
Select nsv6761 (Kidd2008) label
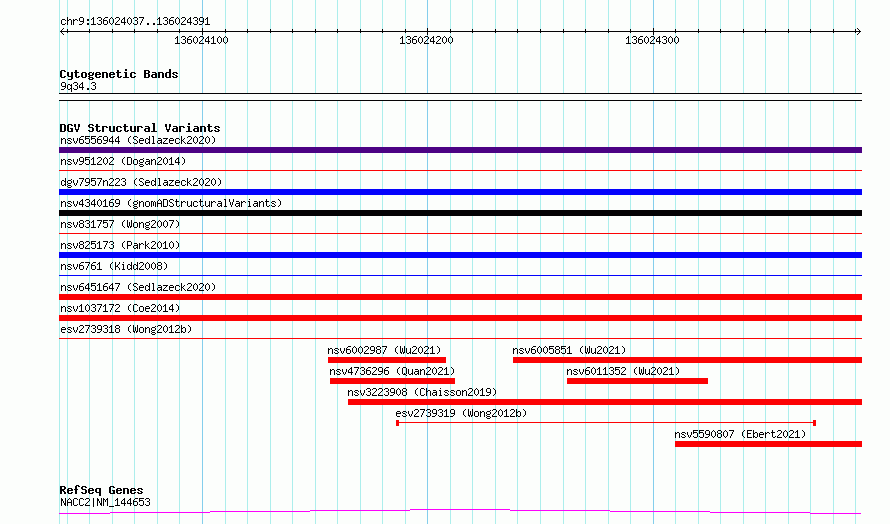click(x=114, y=266)
